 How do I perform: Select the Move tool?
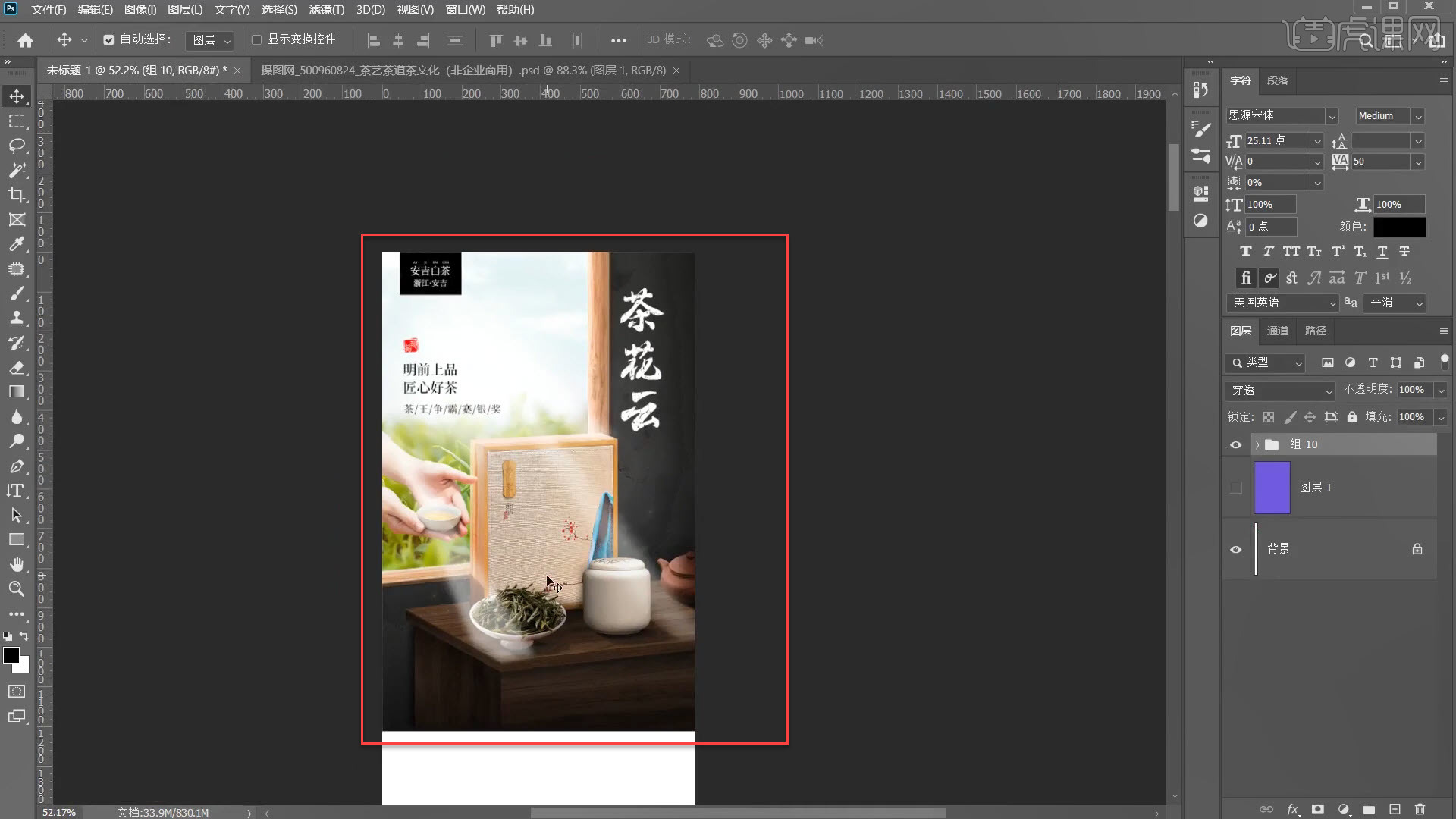point(17,96)
